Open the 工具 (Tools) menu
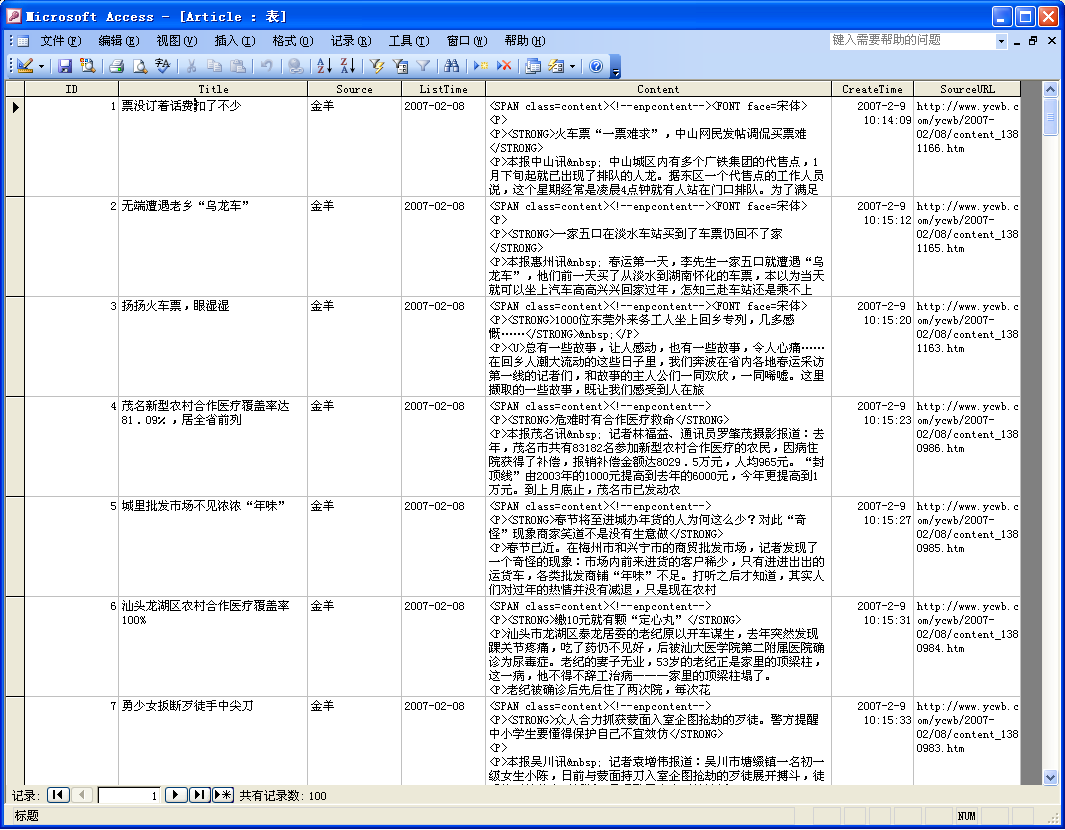Image resolution: width=1065 pixels, height=830 pixels. [x=408, y=41]
